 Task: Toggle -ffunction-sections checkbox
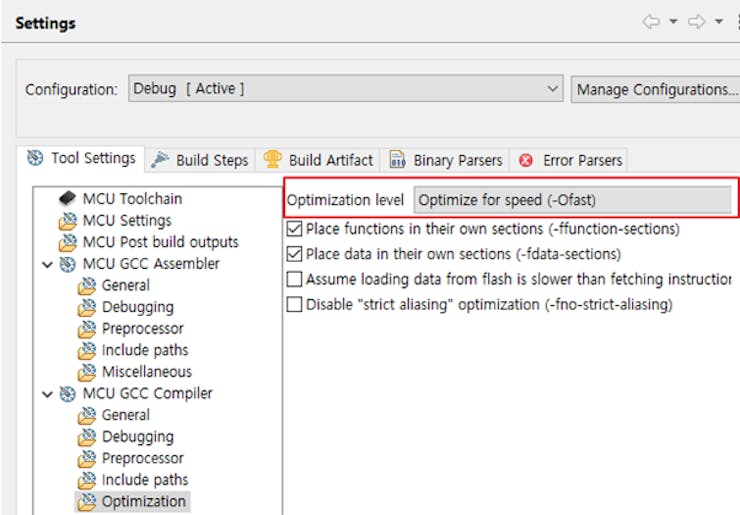tap(294, 229)
